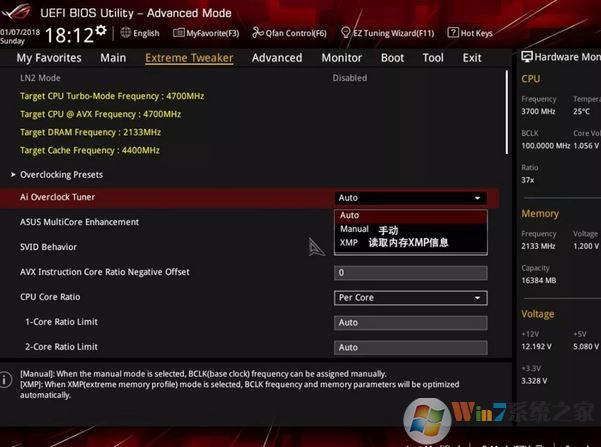
Task: Expand the Overclocking Presets submenu
Action: click(60, 175)
